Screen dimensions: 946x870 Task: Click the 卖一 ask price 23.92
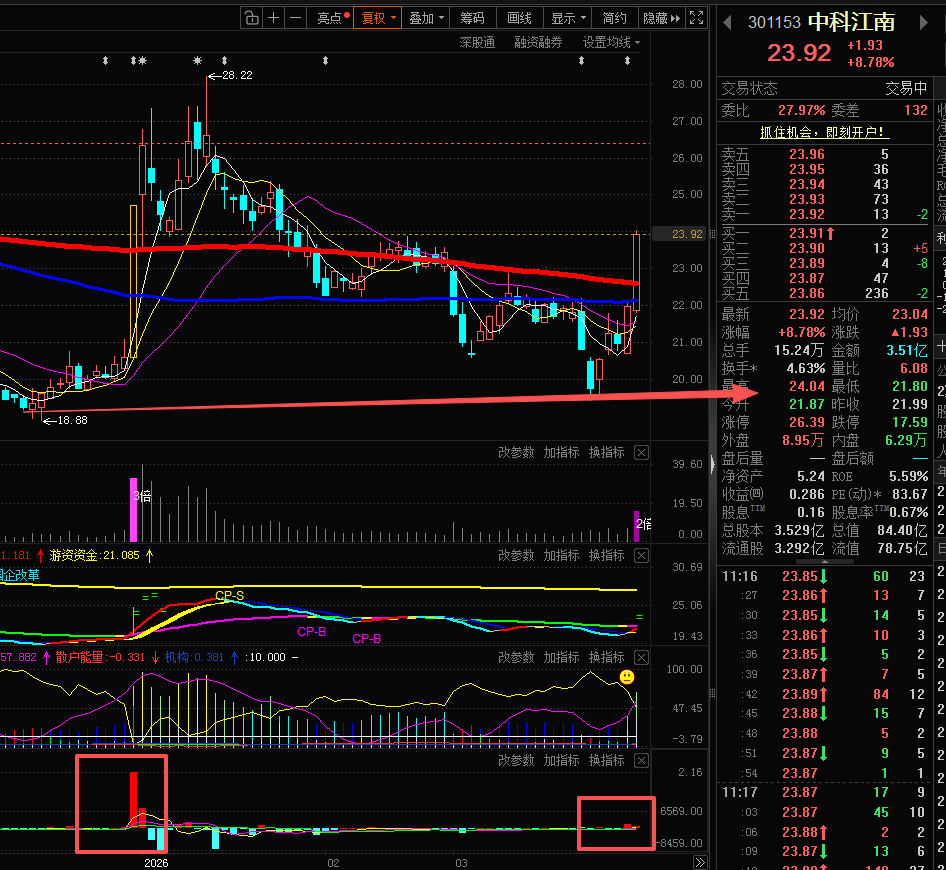point(807,214)
